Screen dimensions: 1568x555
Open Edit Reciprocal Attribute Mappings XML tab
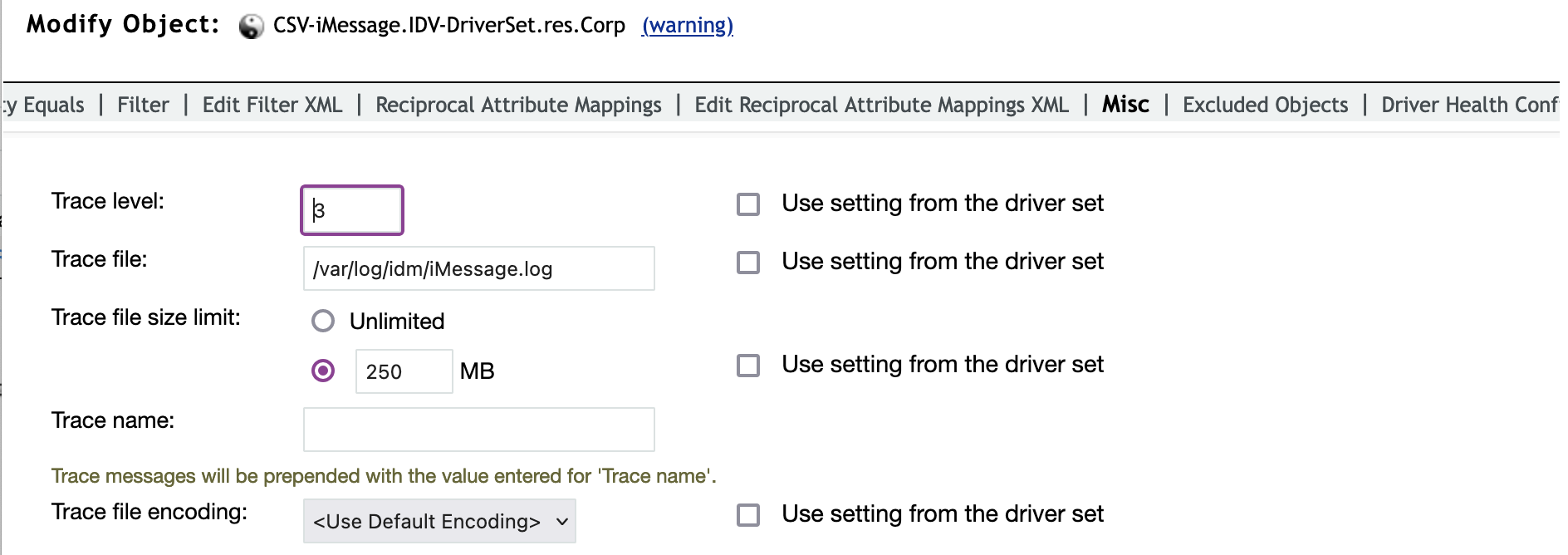pos(881,105)
